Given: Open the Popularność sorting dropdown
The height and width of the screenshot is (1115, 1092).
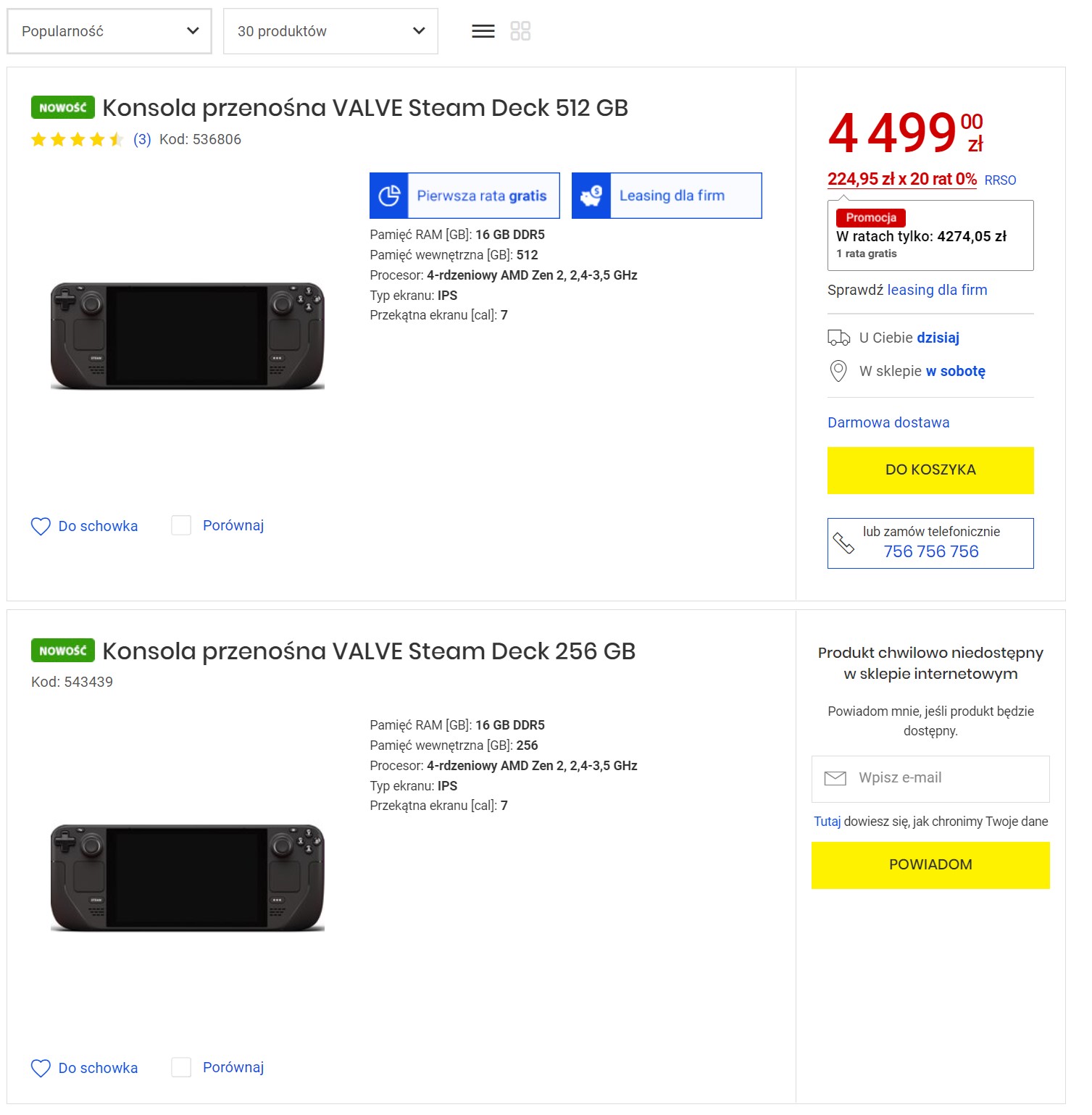Looking at the screenshot, I should [x=109, y=31].
